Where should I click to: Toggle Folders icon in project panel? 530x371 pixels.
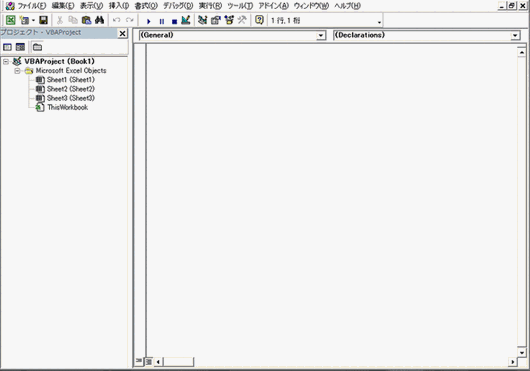point(37,47)
